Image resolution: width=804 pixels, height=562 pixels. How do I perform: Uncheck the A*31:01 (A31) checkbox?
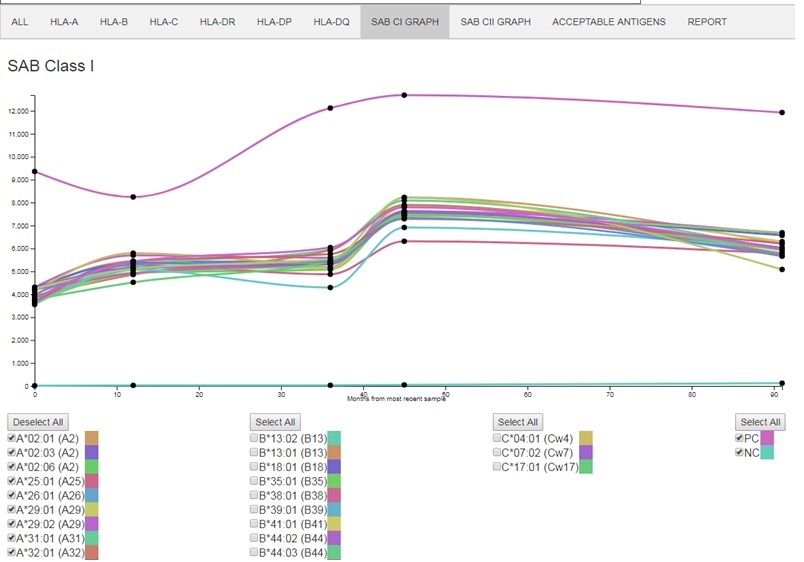12,538
